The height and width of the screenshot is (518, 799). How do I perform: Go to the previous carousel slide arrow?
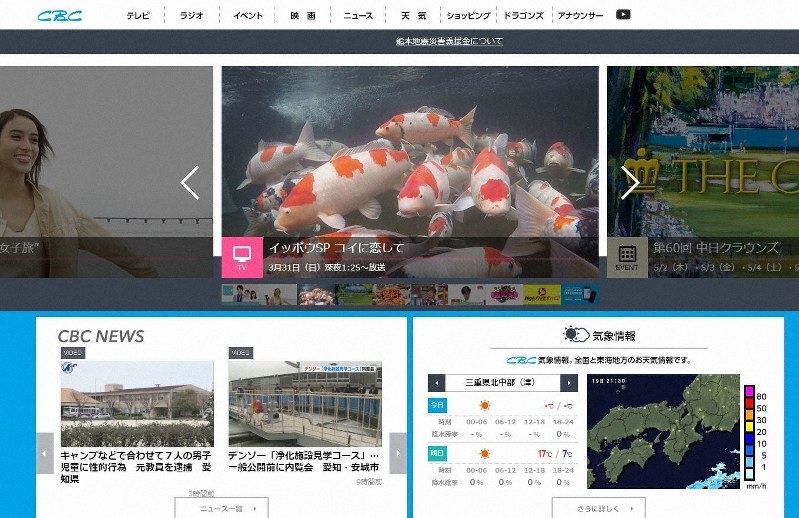coord(190,182)
